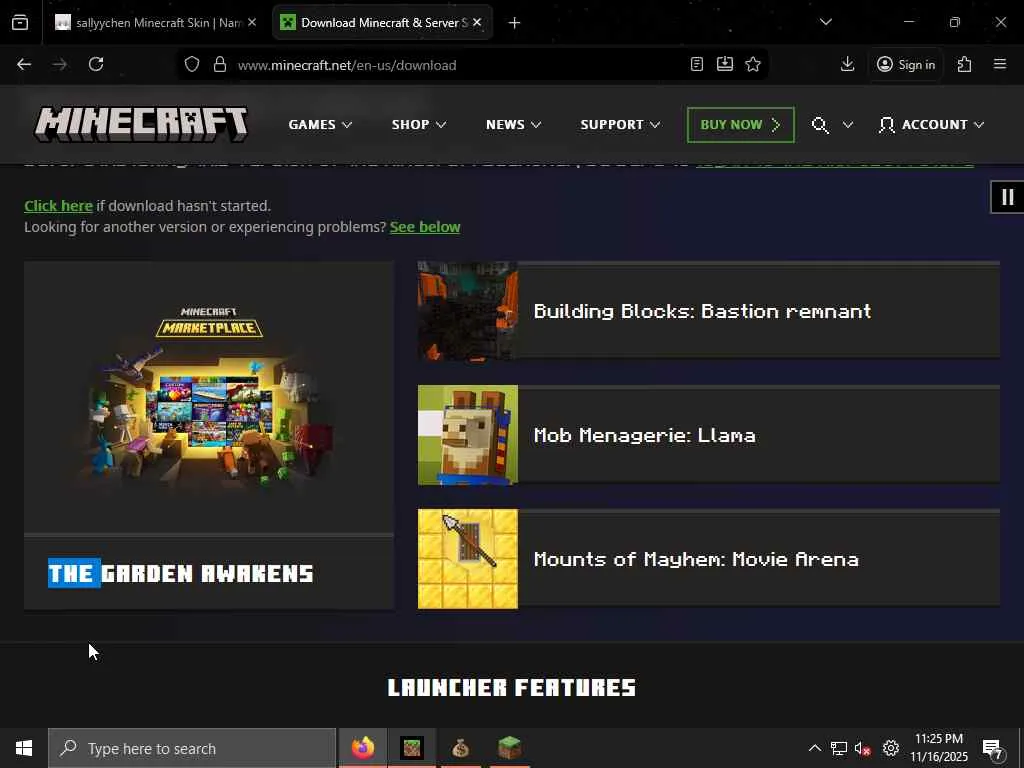The height and width of the screenshot is (768, 1024).
Task: Open the tracking protection shield icon
Action: (191, 64)
